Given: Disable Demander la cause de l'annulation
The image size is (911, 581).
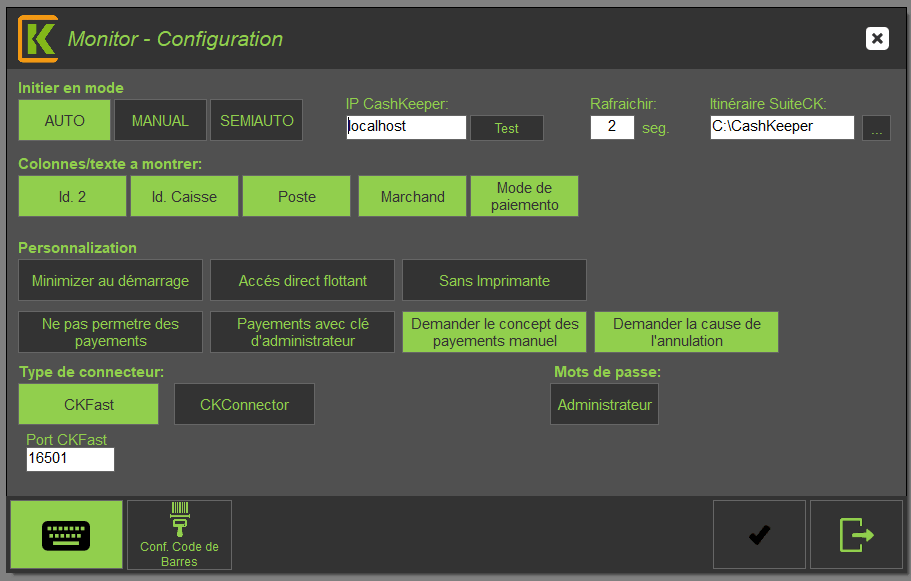Looking at the screenshot, I should tap(686, 332).
